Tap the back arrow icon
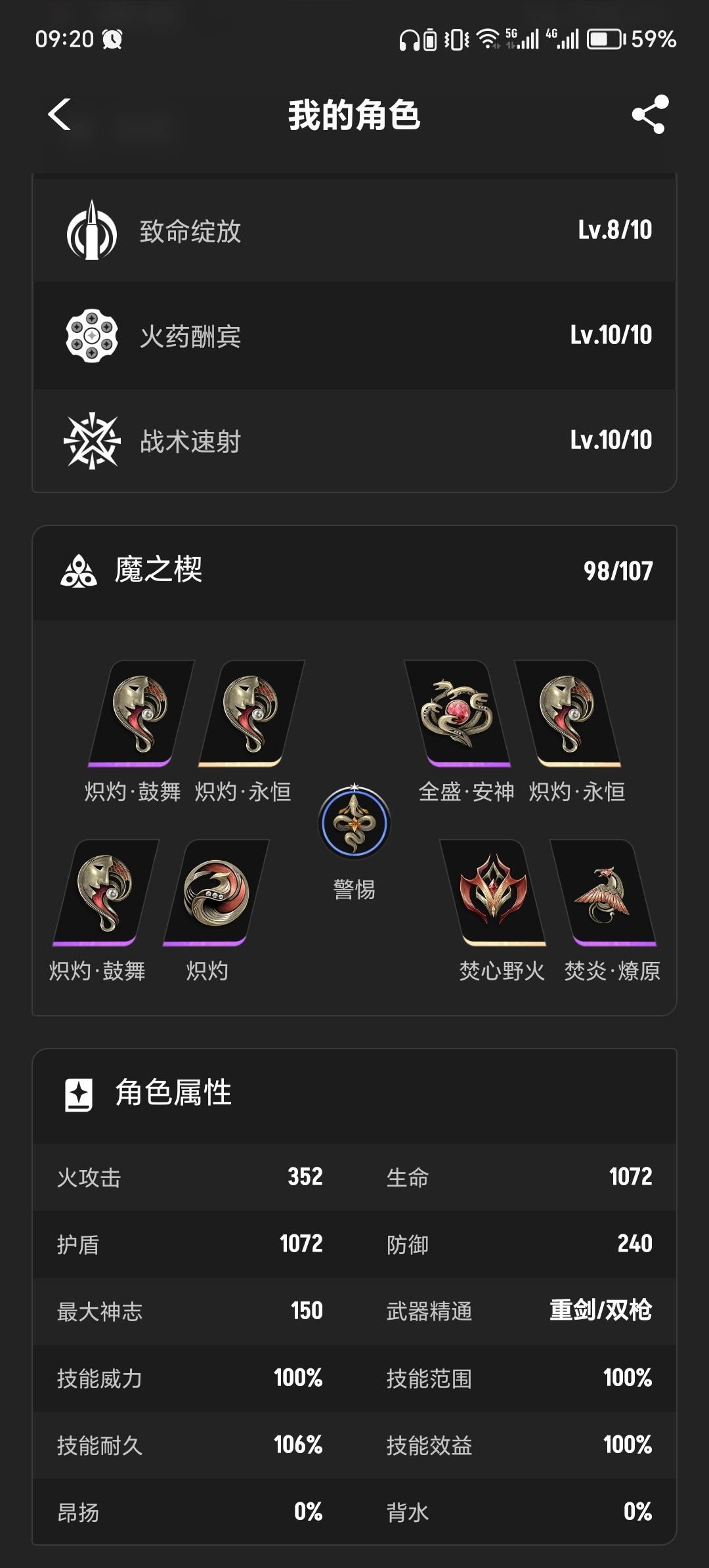Screen dimensions: 709x1568 (60, 115)
